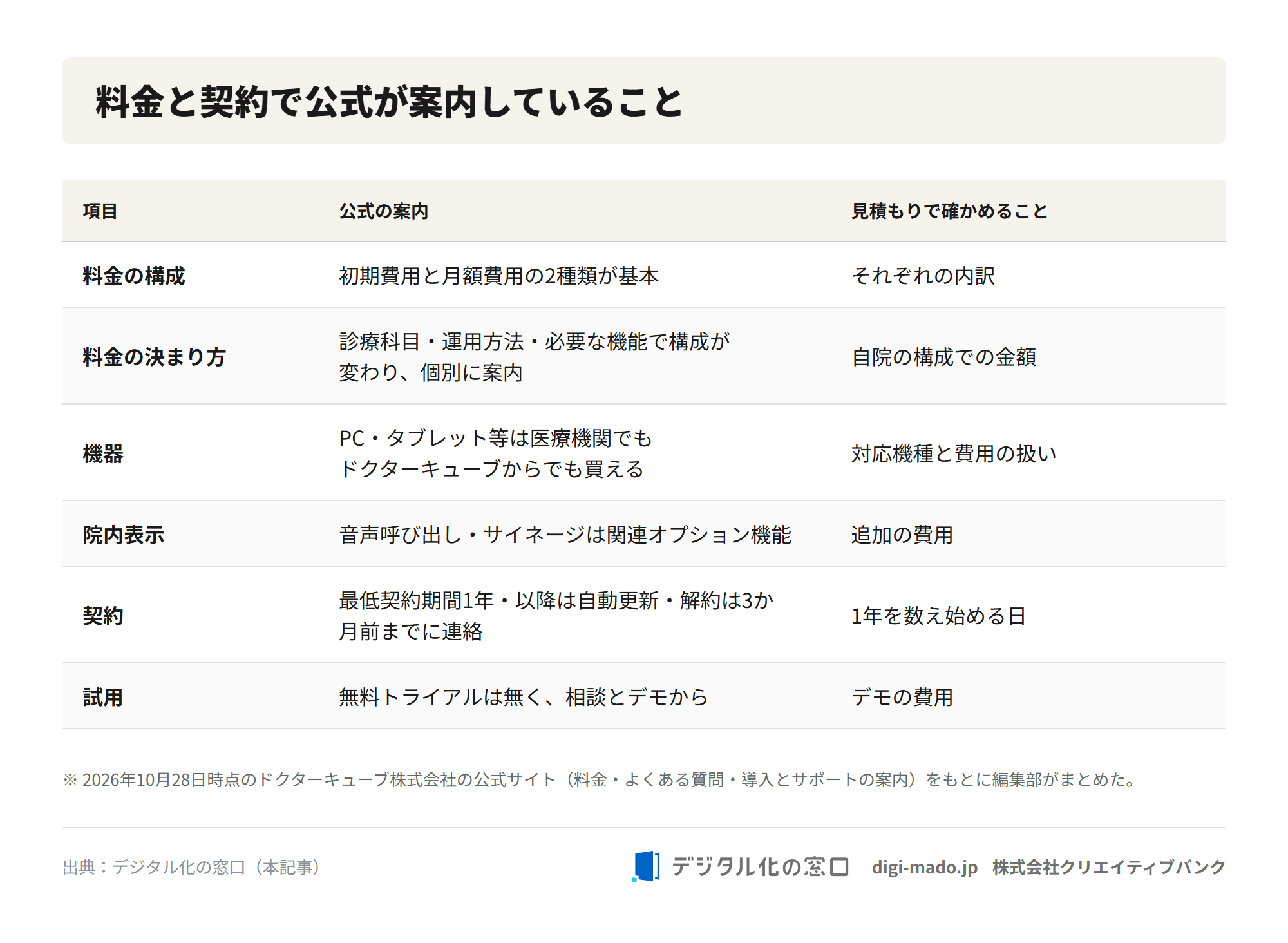Open the digi-mado.jp link

tap(925, 867)
